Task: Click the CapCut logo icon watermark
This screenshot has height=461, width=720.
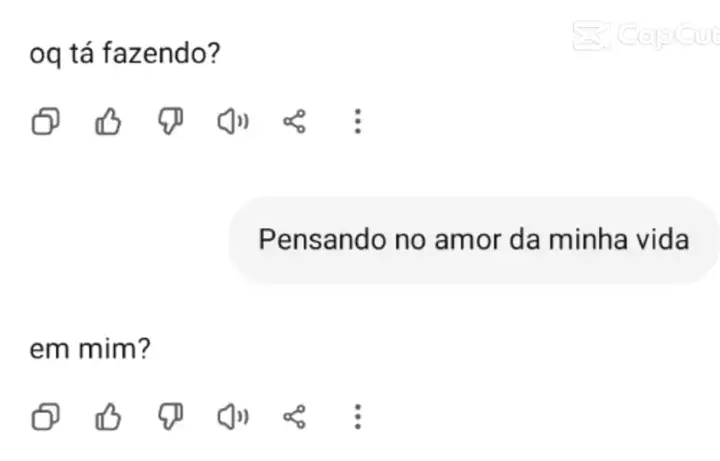Action: (x=591, y=36)
